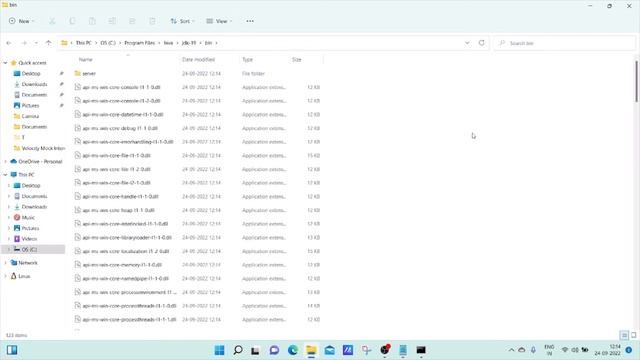This screenshot has height=360, width=640.
Task: Refresh the current folder
Action: tap(482, 43)
